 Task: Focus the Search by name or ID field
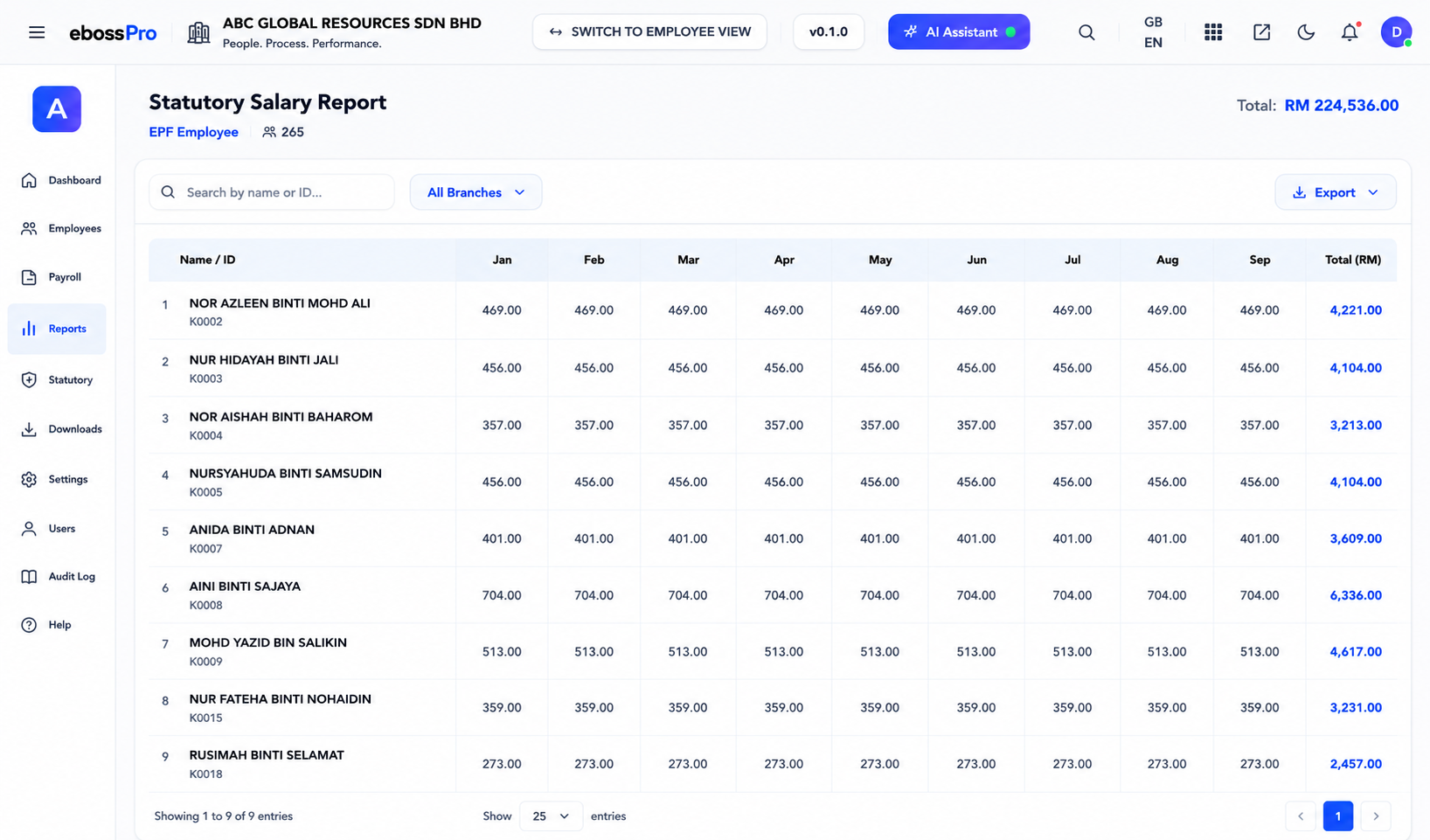[272, 192]
